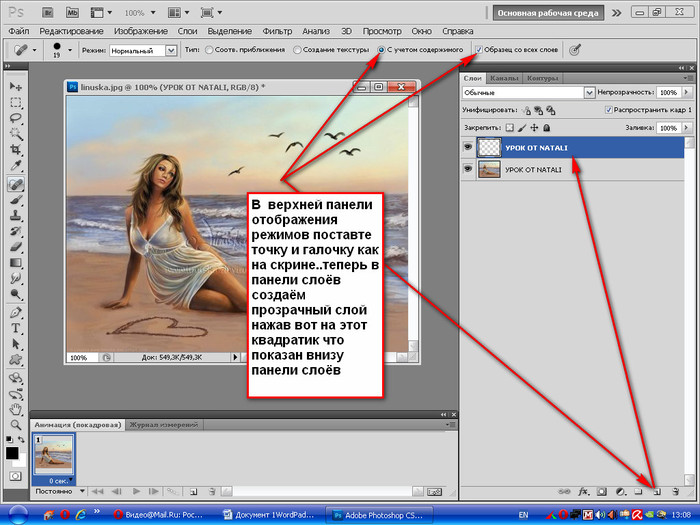The image size is (700, 525).
Task: Select the Gradient tool
Action: pyautogui.click(x=16, y=262)
